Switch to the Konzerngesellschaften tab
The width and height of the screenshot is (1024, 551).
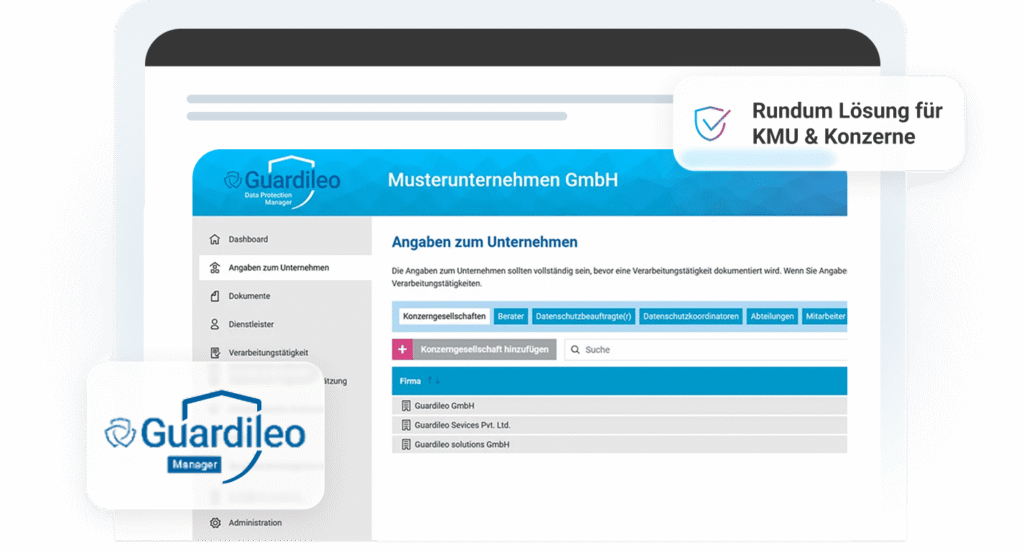[444, 316]
